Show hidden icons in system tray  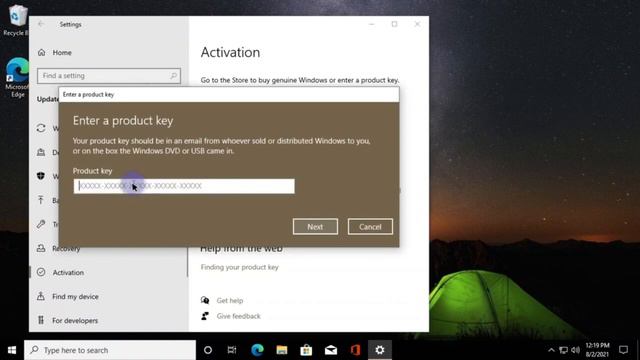pos(551,350)
